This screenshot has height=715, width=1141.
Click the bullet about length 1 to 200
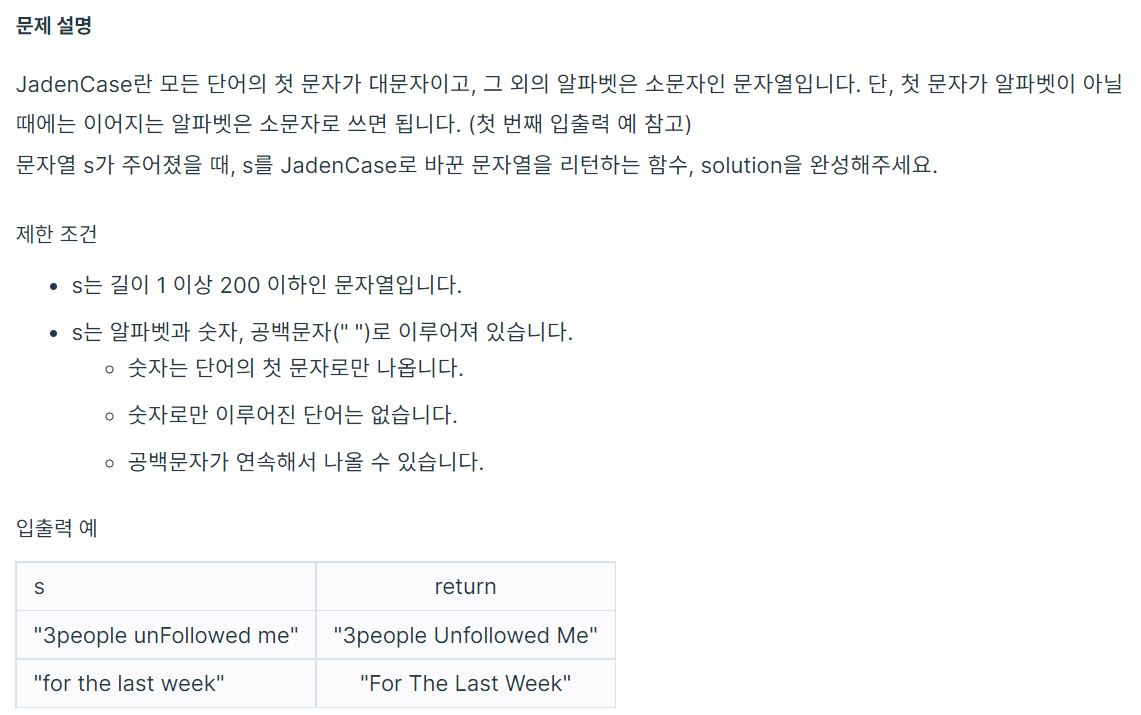coord(266,285)
